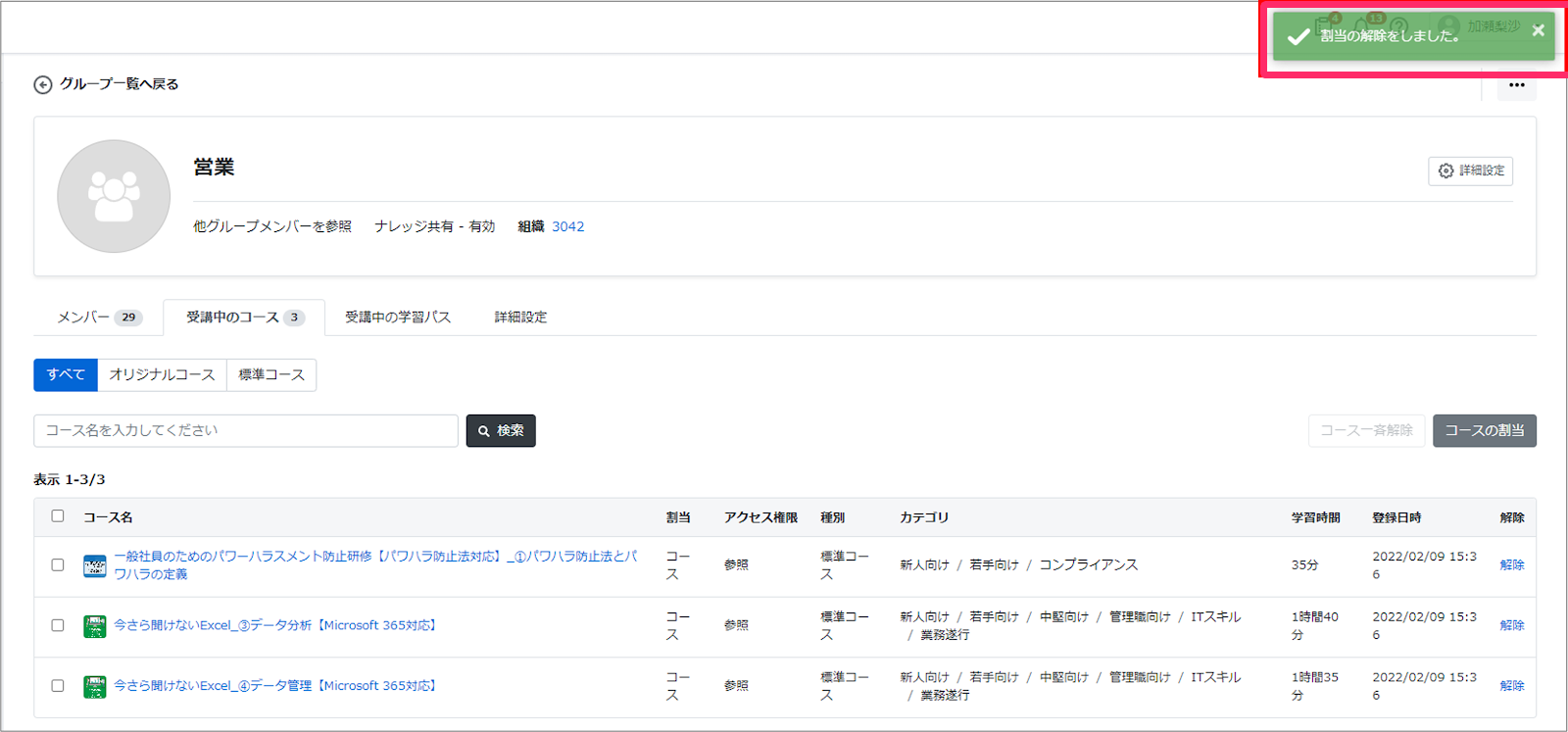
Task: Open organization link 3042
Action: tap(567, 226)
